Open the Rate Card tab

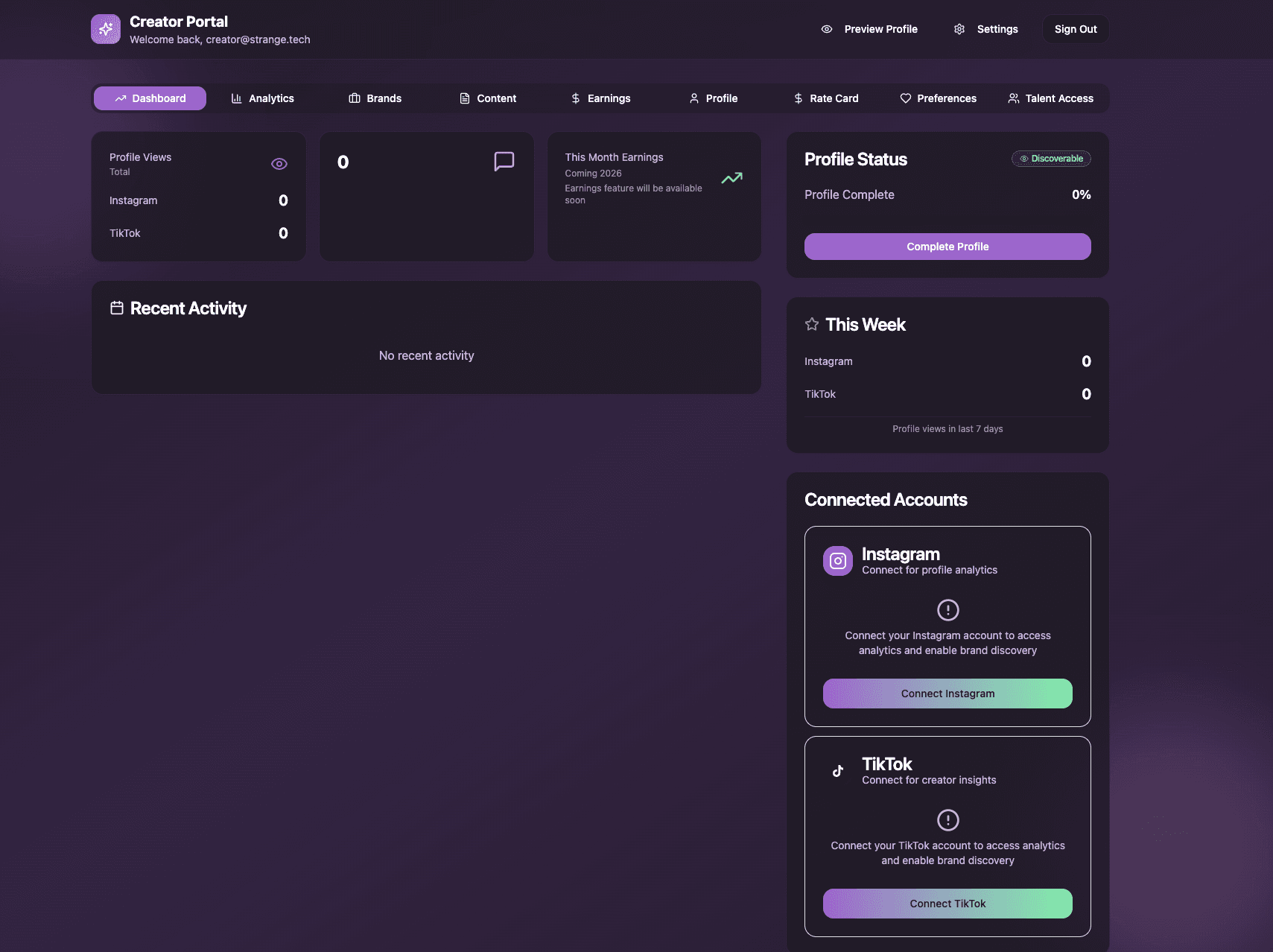pyautogui.click(x=826, y=98)
